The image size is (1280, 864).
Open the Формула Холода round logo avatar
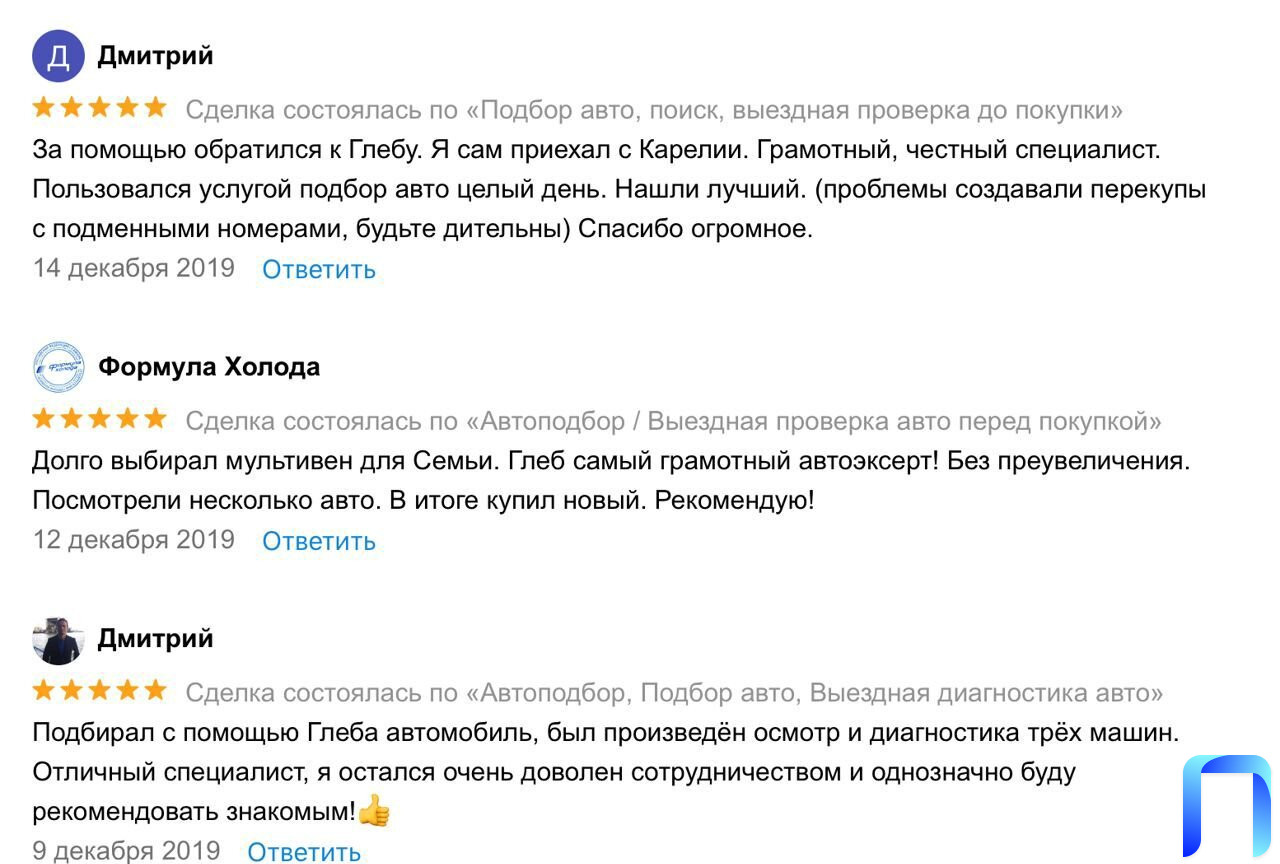tap(58, 367)
